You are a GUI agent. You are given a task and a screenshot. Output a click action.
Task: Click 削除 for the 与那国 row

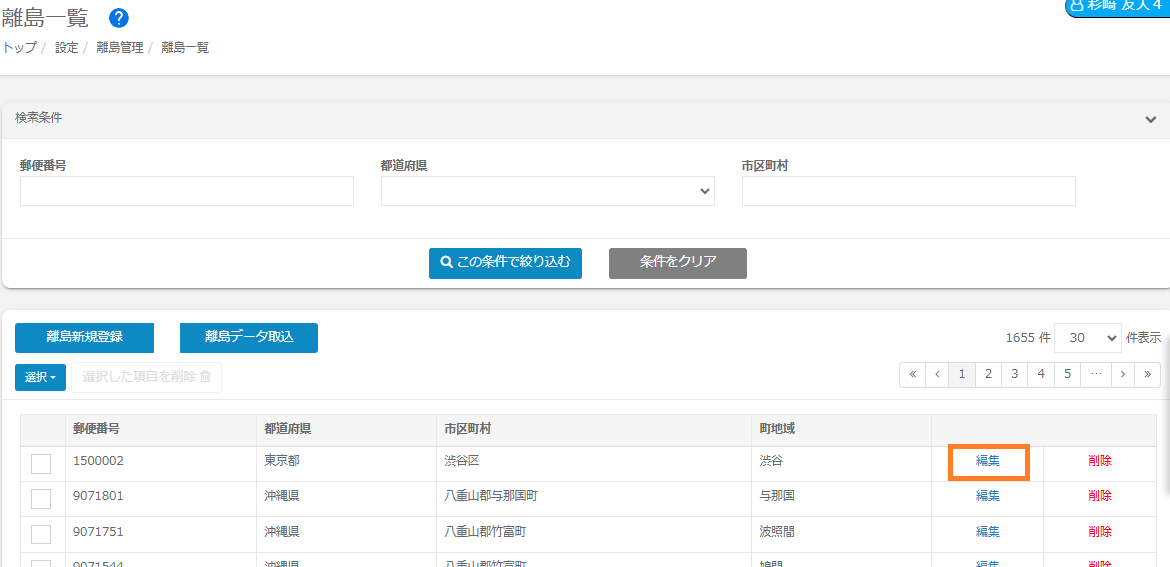click(1100, 496)
